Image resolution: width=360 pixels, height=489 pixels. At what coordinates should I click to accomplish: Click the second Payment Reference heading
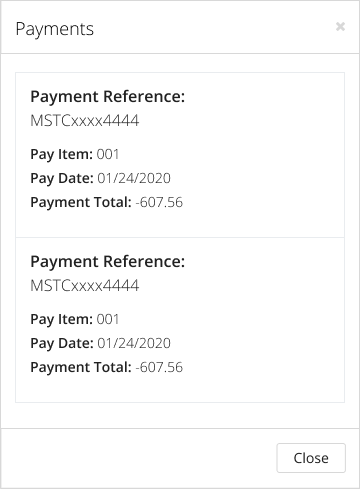point(108,262)
